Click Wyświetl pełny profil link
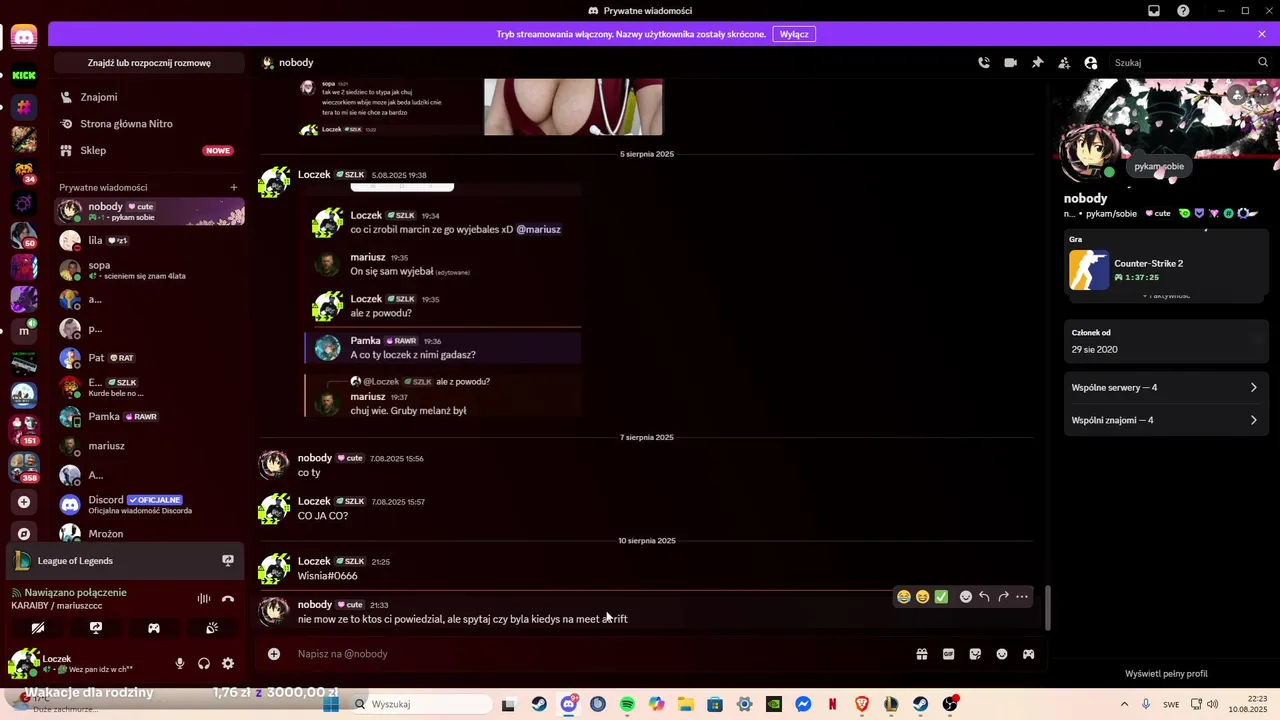 pos(1166,674)
